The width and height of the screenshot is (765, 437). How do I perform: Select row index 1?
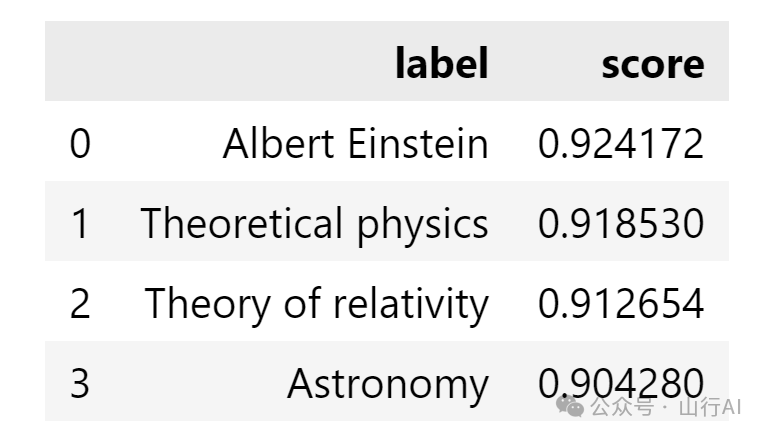point(80,224)
